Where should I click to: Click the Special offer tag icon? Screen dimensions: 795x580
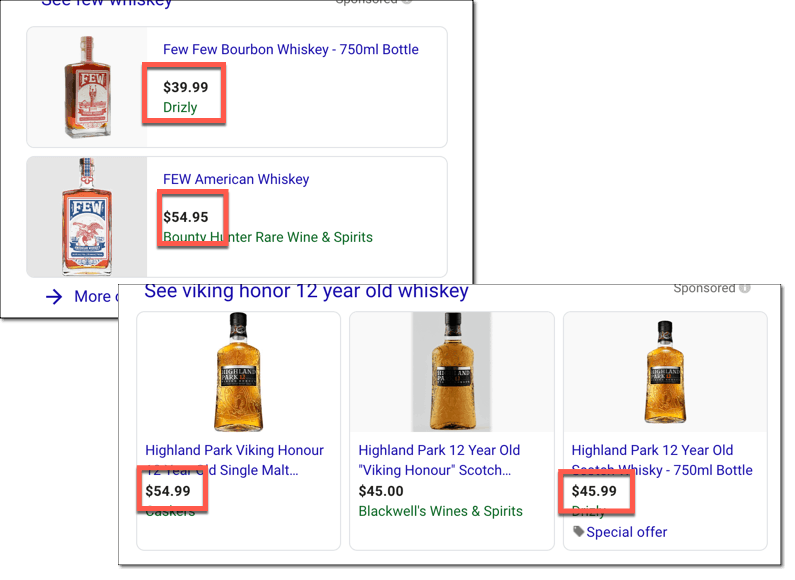pos(579,531)
